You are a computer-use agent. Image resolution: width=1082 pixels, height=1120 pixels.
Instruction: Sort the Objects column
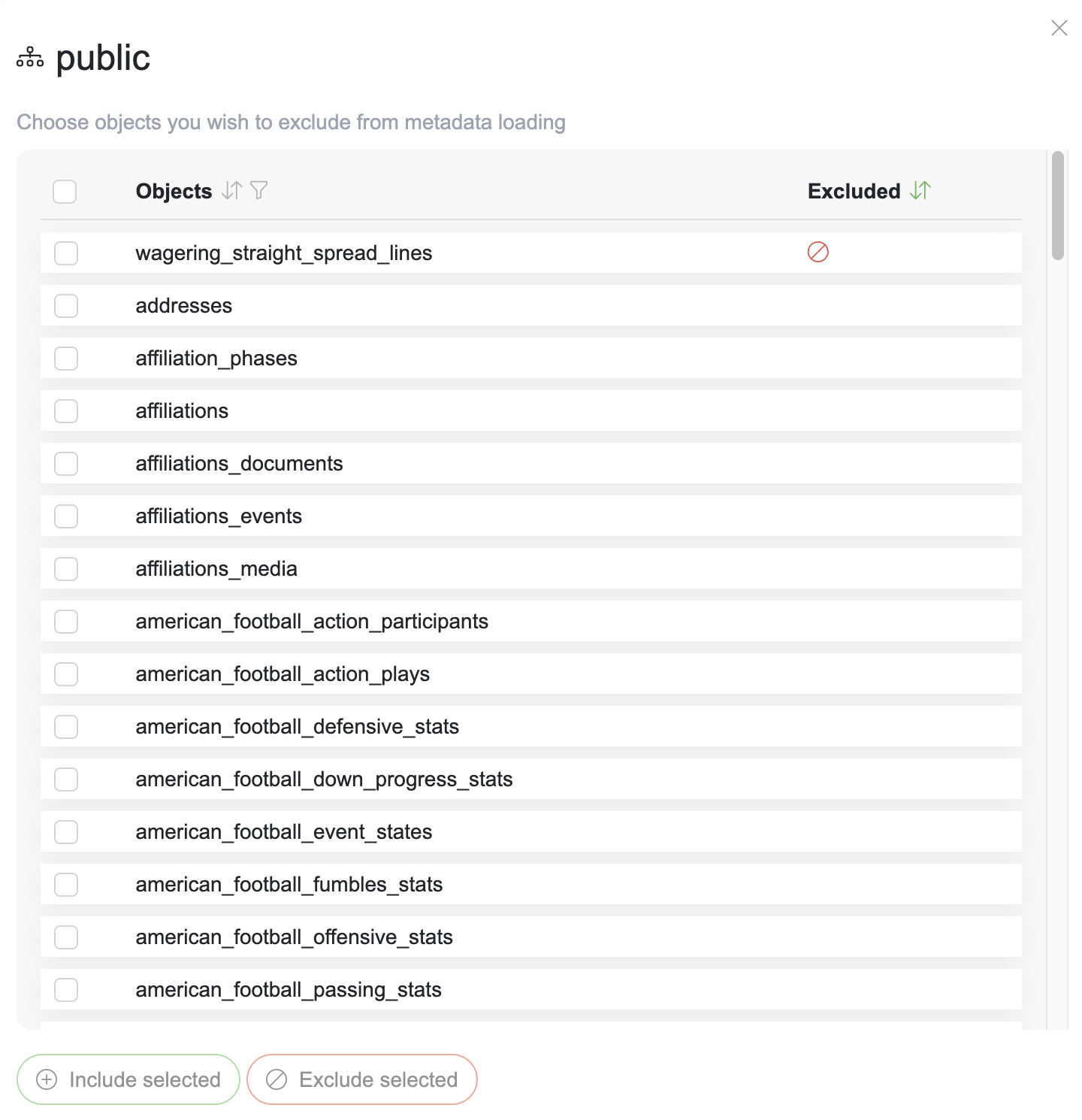231,191
